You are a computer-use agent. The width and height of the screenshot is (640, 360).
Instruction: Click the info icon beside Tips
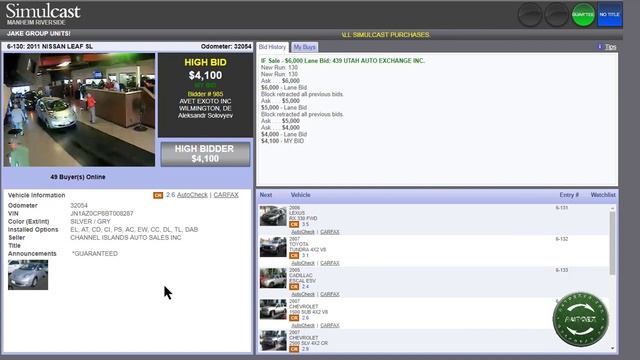[600, 47]
